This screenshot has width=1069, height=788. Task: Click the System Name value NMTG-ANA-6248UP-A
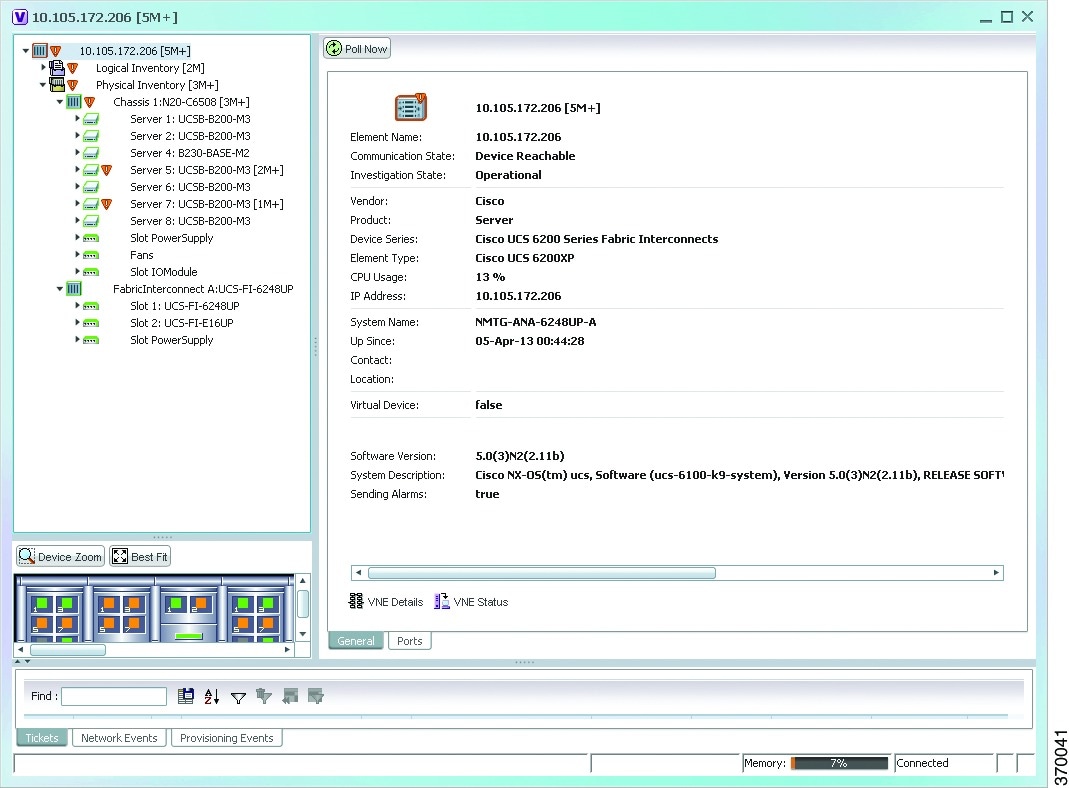pyautogui.click(x=535, y=322)
